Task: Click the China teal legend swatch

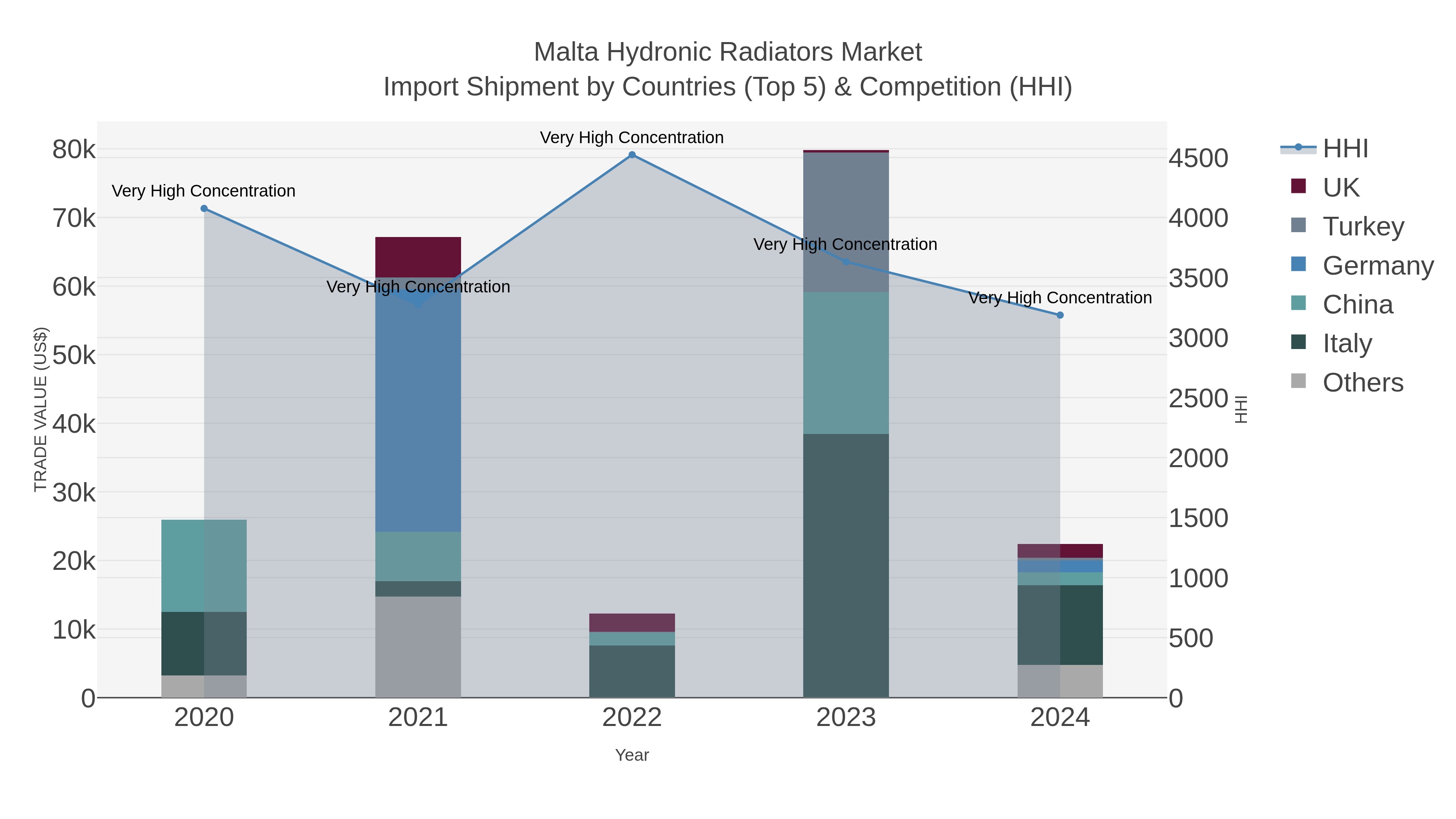Action: coord(1298,303)
